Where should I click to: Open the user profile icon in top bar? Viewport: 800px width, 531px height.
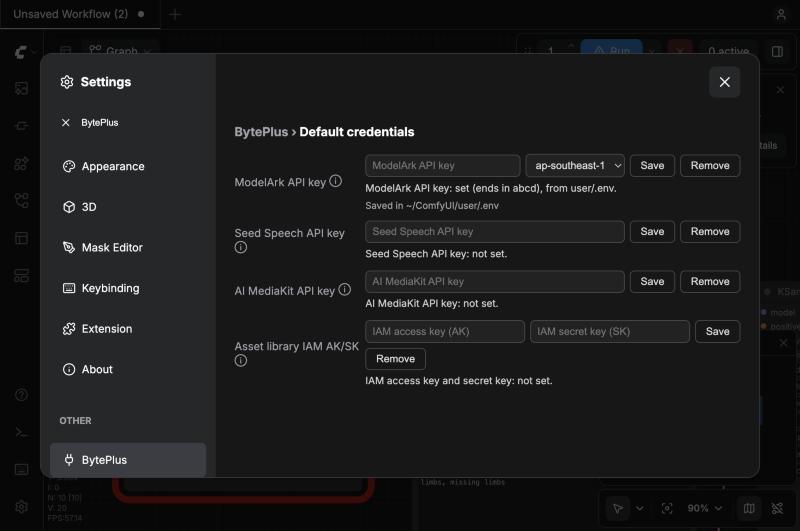[781, 14]
